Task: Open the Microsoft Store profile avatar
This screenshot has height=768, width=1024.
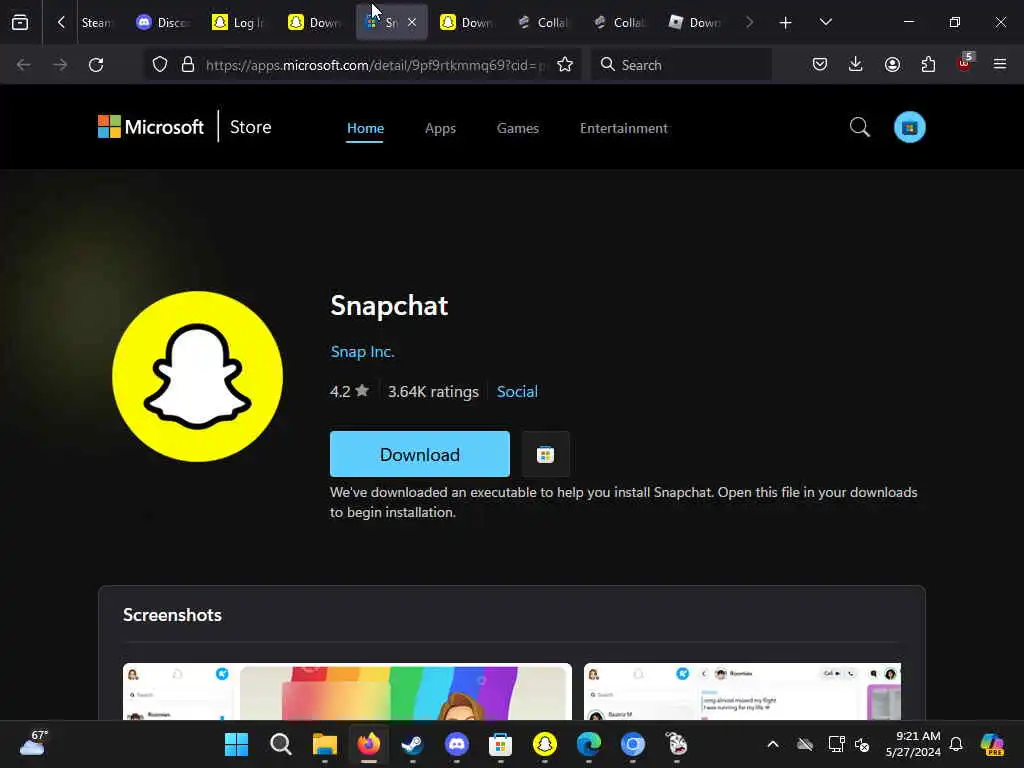Action: 909,127
